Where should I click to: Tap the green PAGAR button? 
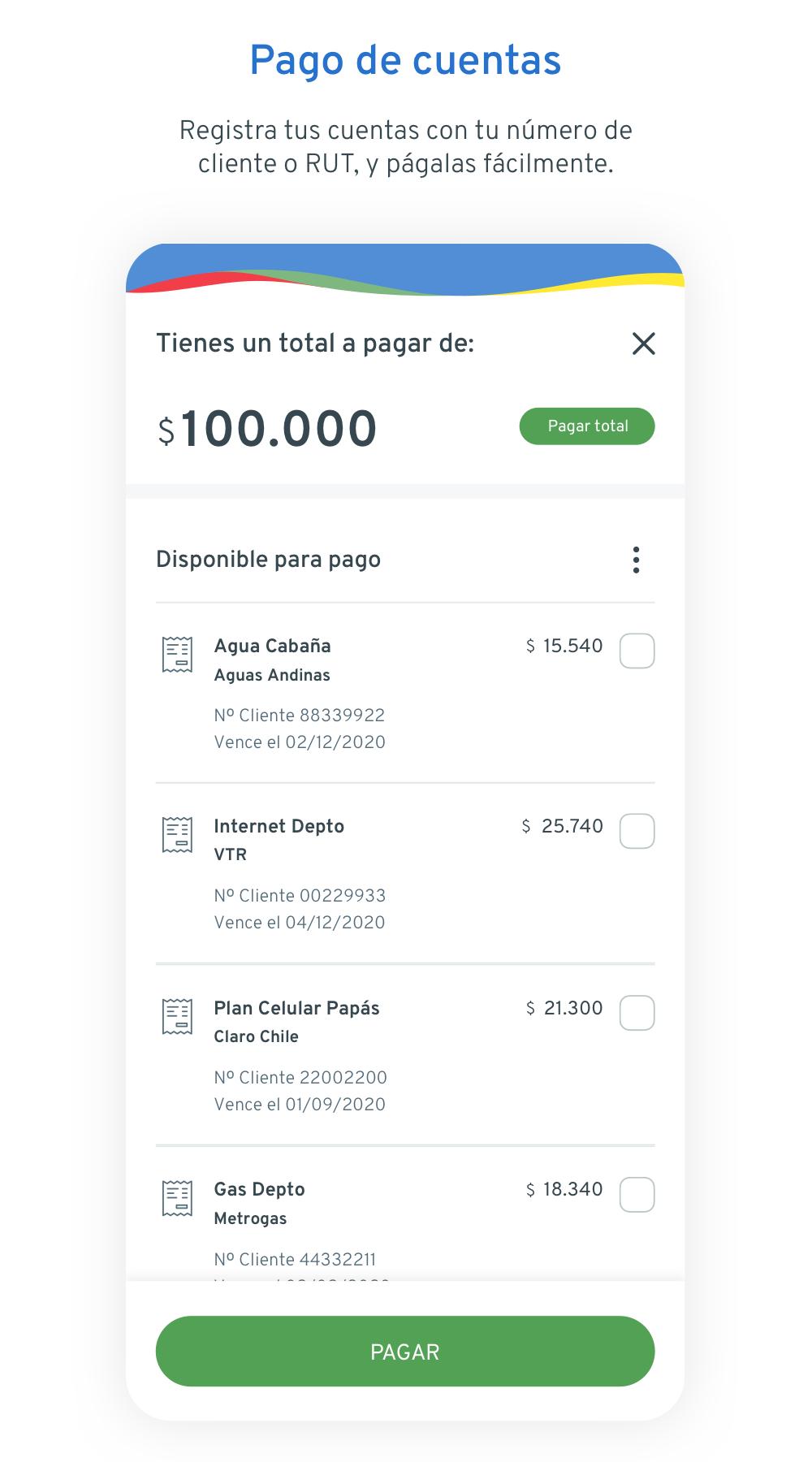(404, 1351)
